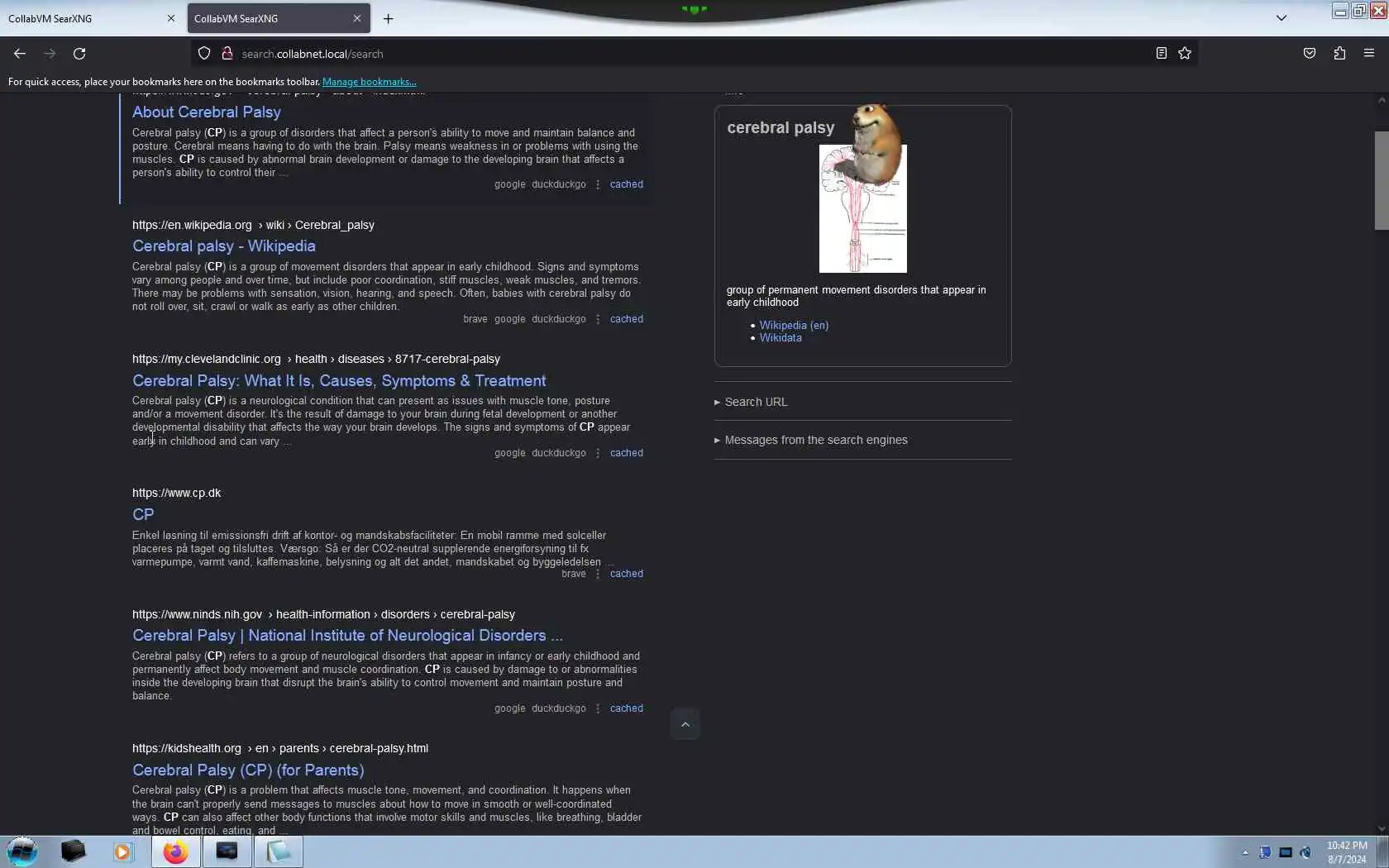This screenshot has height=868, width=1389.
Task: Open a new browser tab
Action: (388, 18)
